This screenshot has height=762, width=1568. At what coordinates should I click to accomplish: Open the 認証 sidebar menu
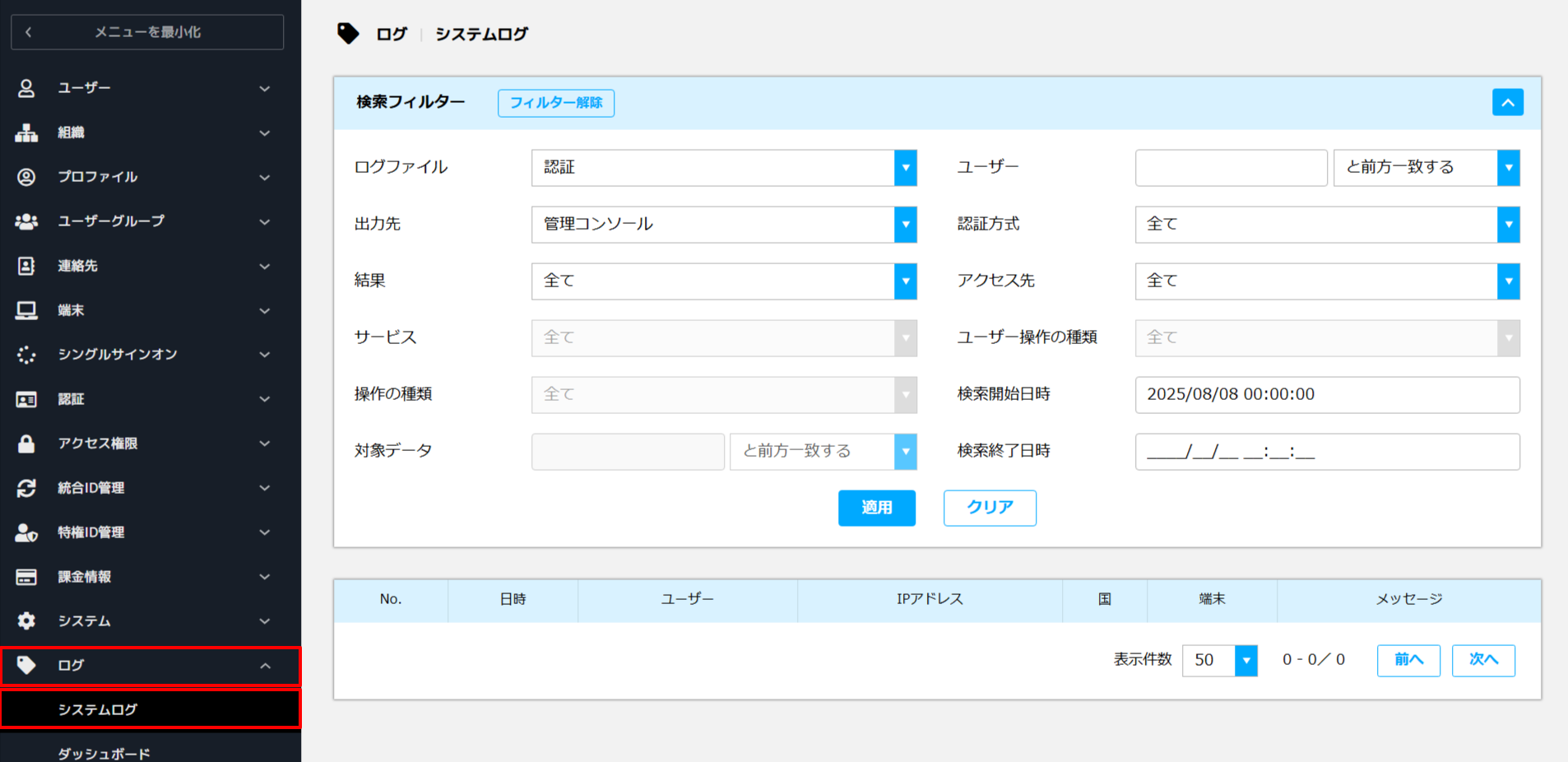151,399
